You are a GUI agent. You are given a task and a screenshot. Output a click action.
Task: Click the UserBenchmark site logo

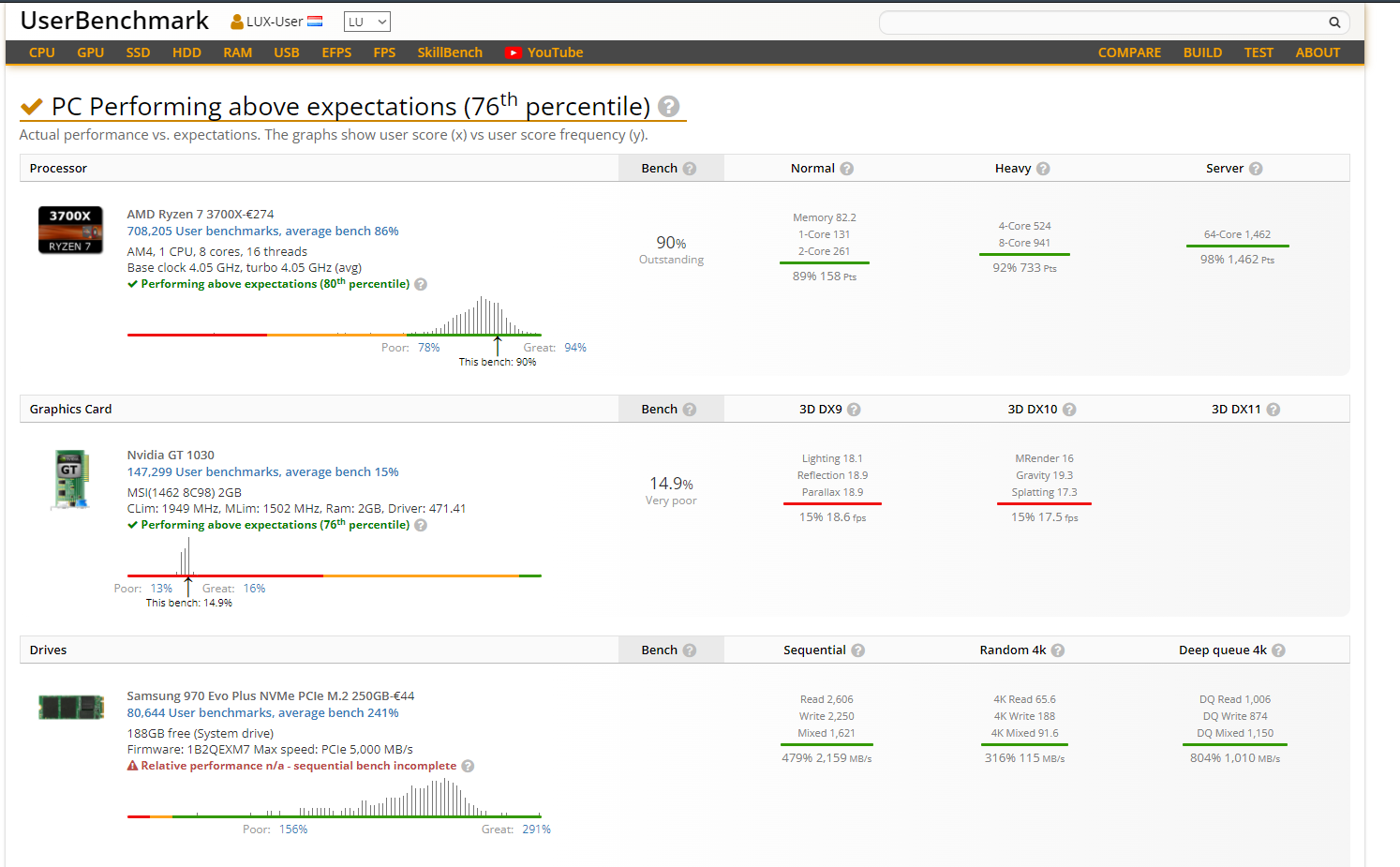[114, 21]
